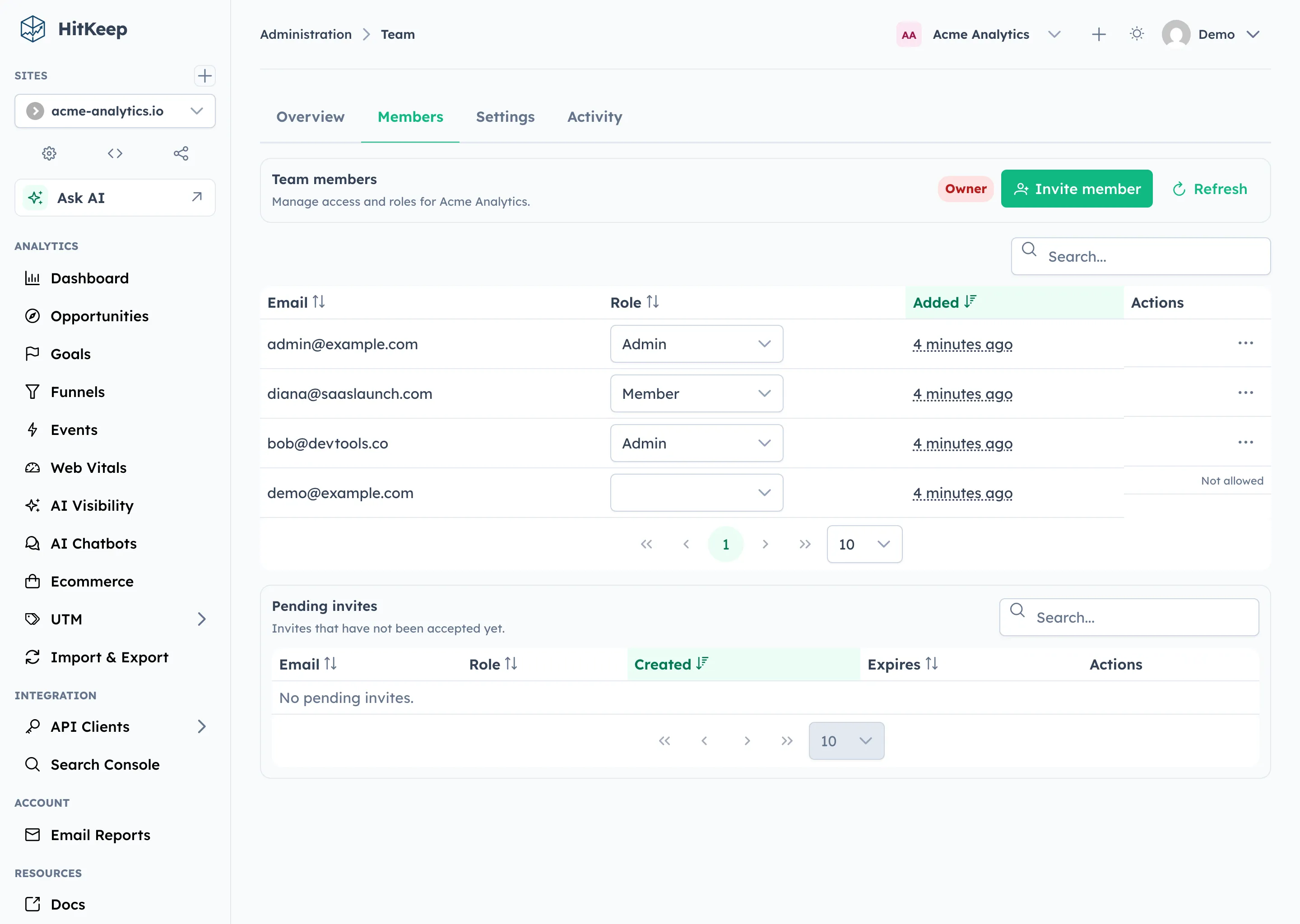
Task: Open actions menu for admin@example.com
Action: pyautogui.click(x=1245, y=343)
